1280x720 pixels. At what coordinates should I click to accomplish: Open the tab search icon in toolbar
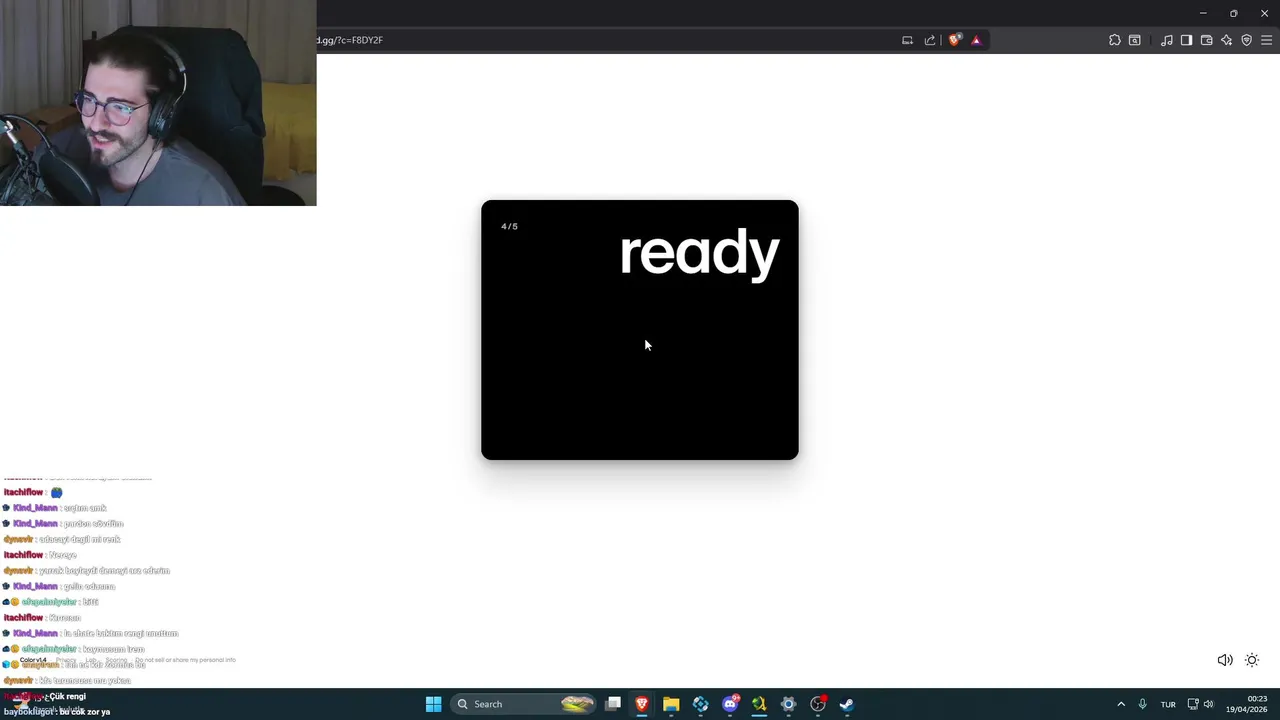1135,40
